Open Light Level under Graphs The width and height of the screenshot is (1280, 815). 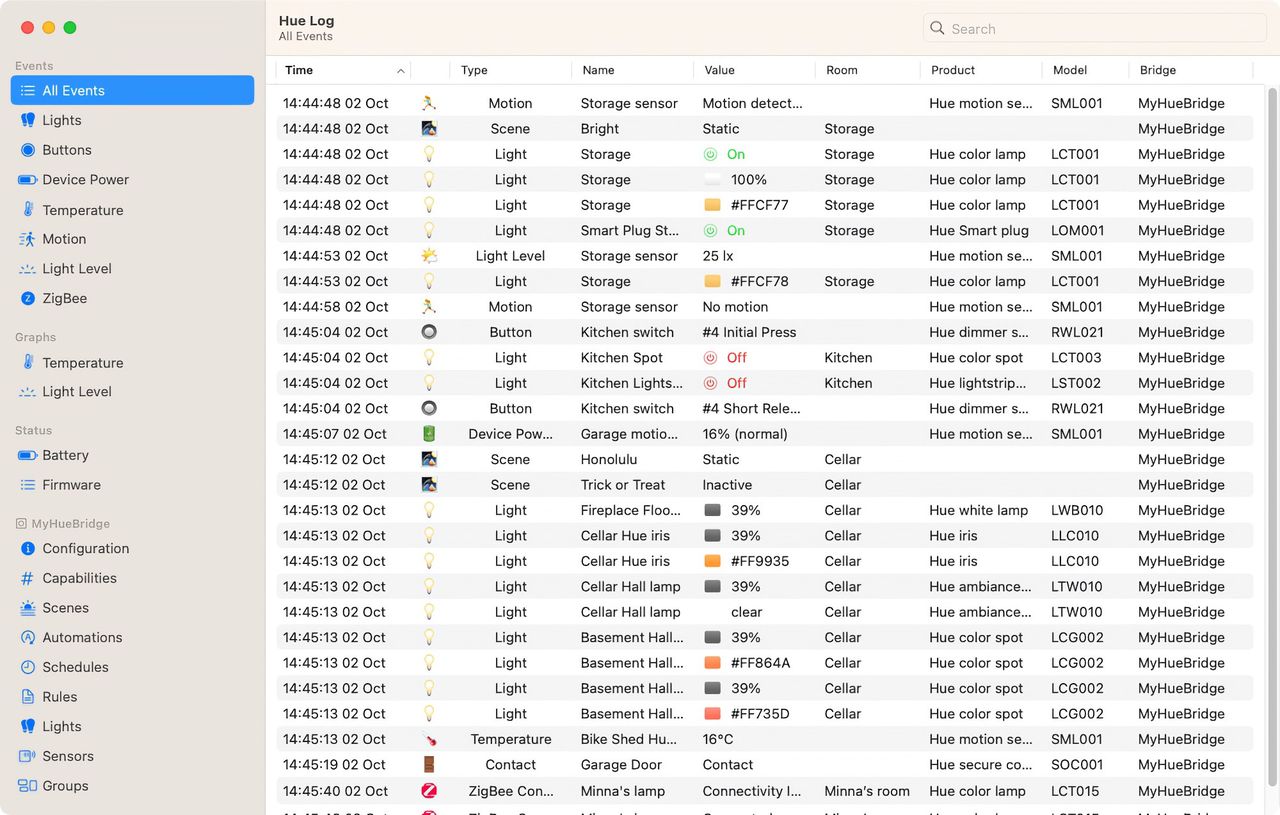[77, 392]
